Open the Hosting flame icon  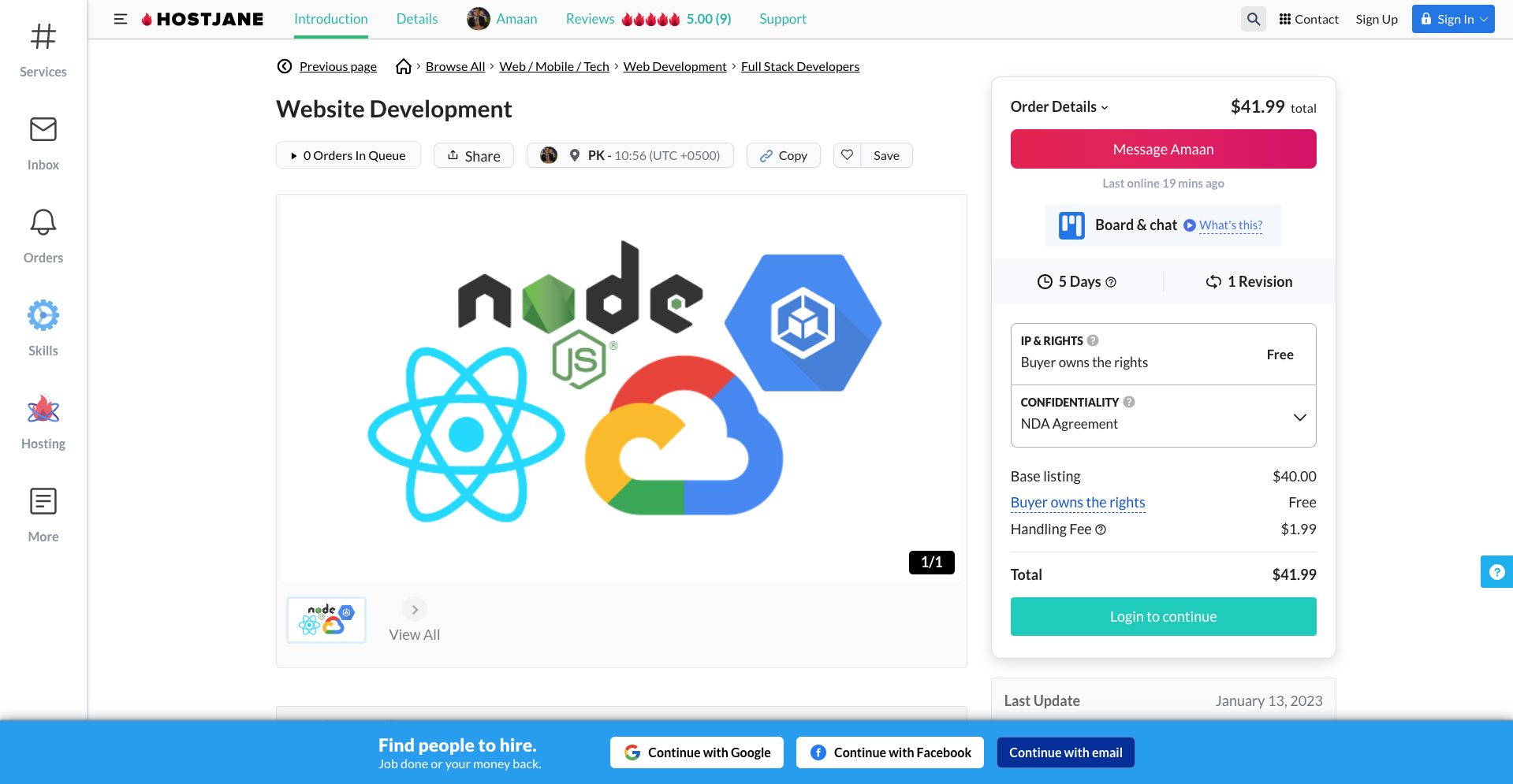coord(43,408)
